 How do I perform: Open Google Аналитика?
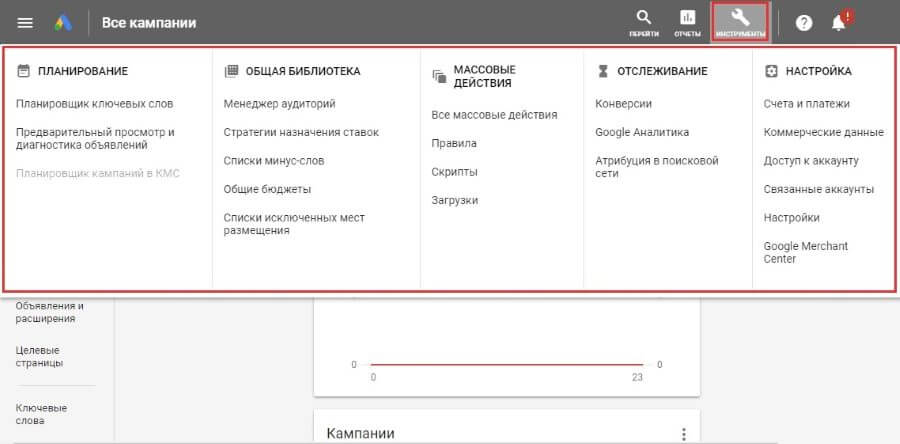point(642,133)
